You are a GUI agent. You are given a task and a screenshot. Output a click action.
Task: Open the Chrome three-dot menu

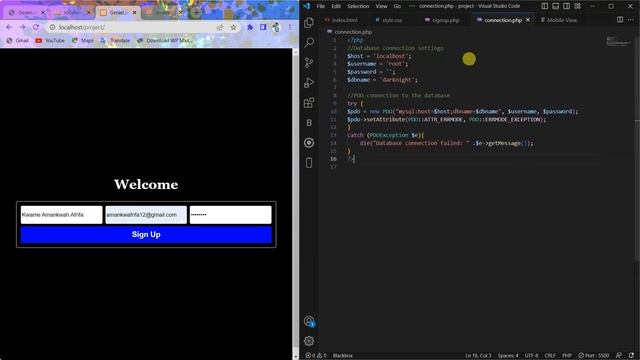click(290, 27)
